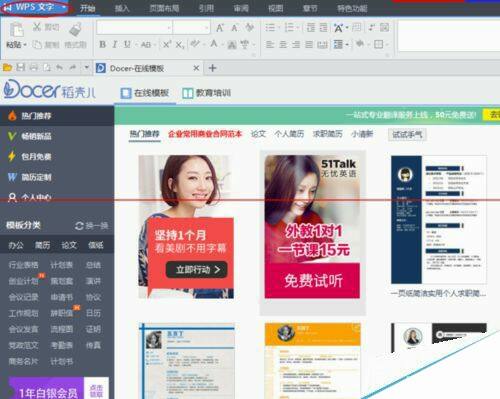Select 包月免费 in the left sidebar
500x399 pixels.
[57, 156]
